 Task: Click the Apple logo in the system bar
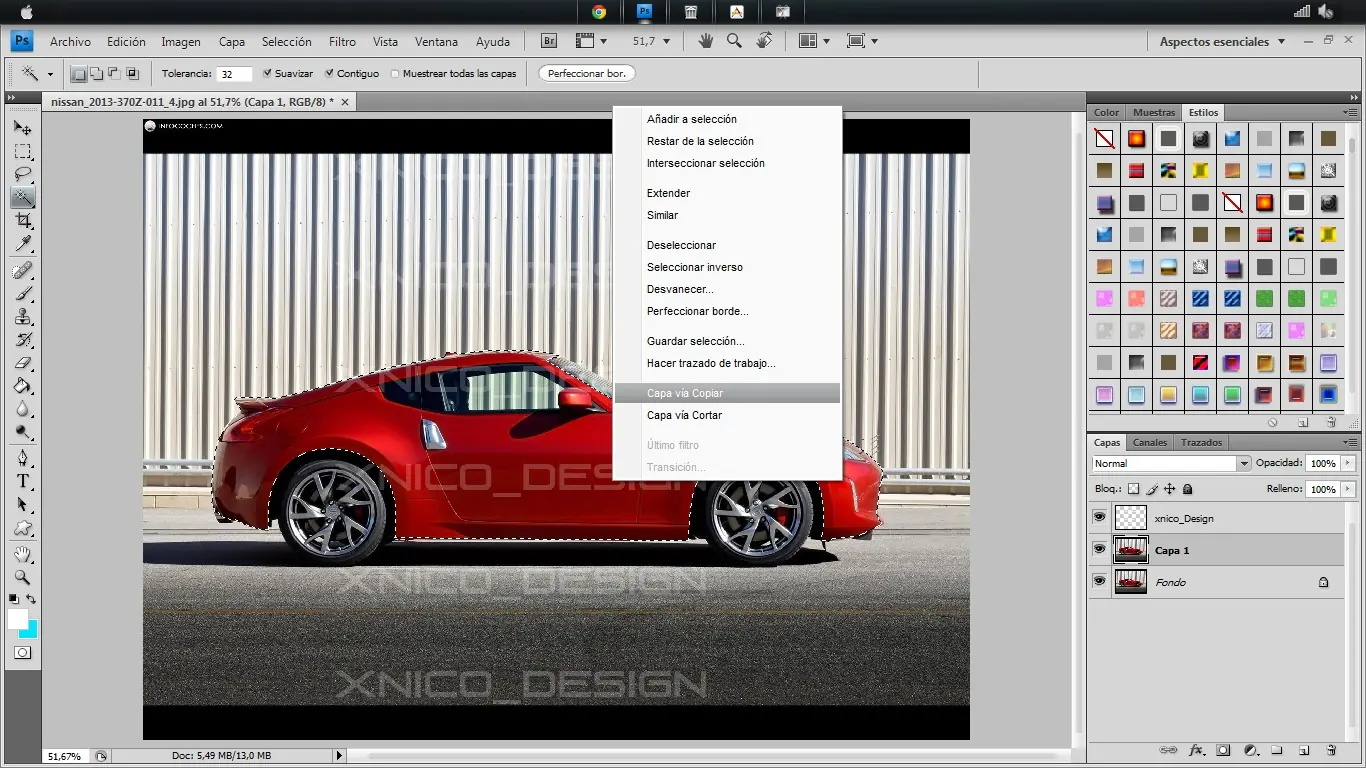pyautogui.click(x=27, y=12)
